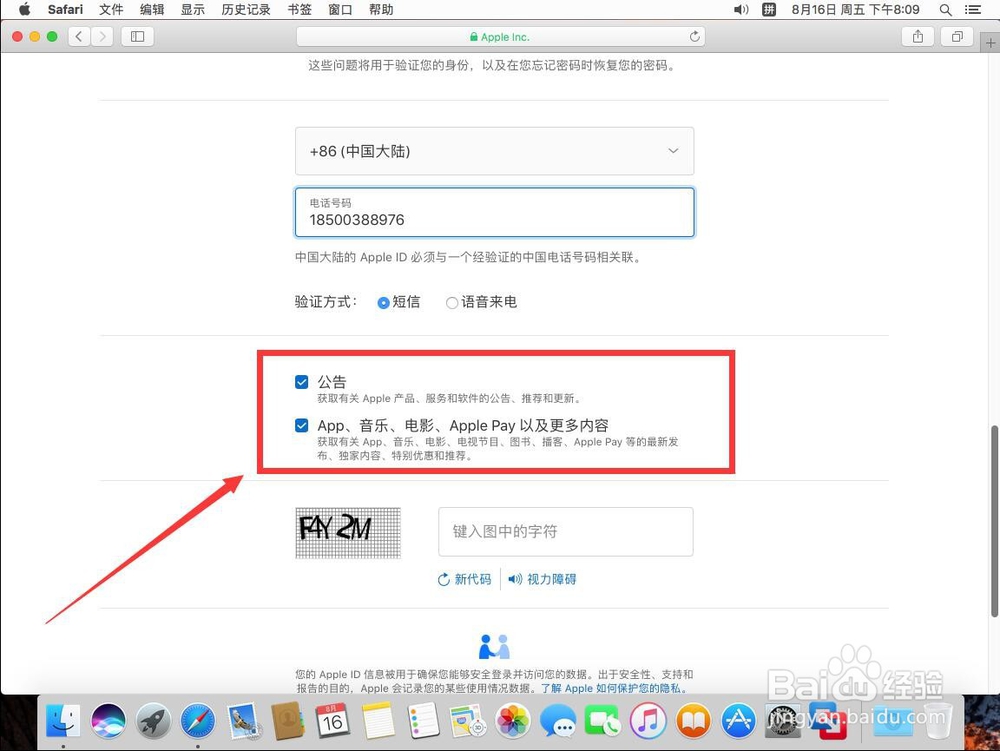Expand the +86 (中国大陆) country dropdown

(494, 151)
